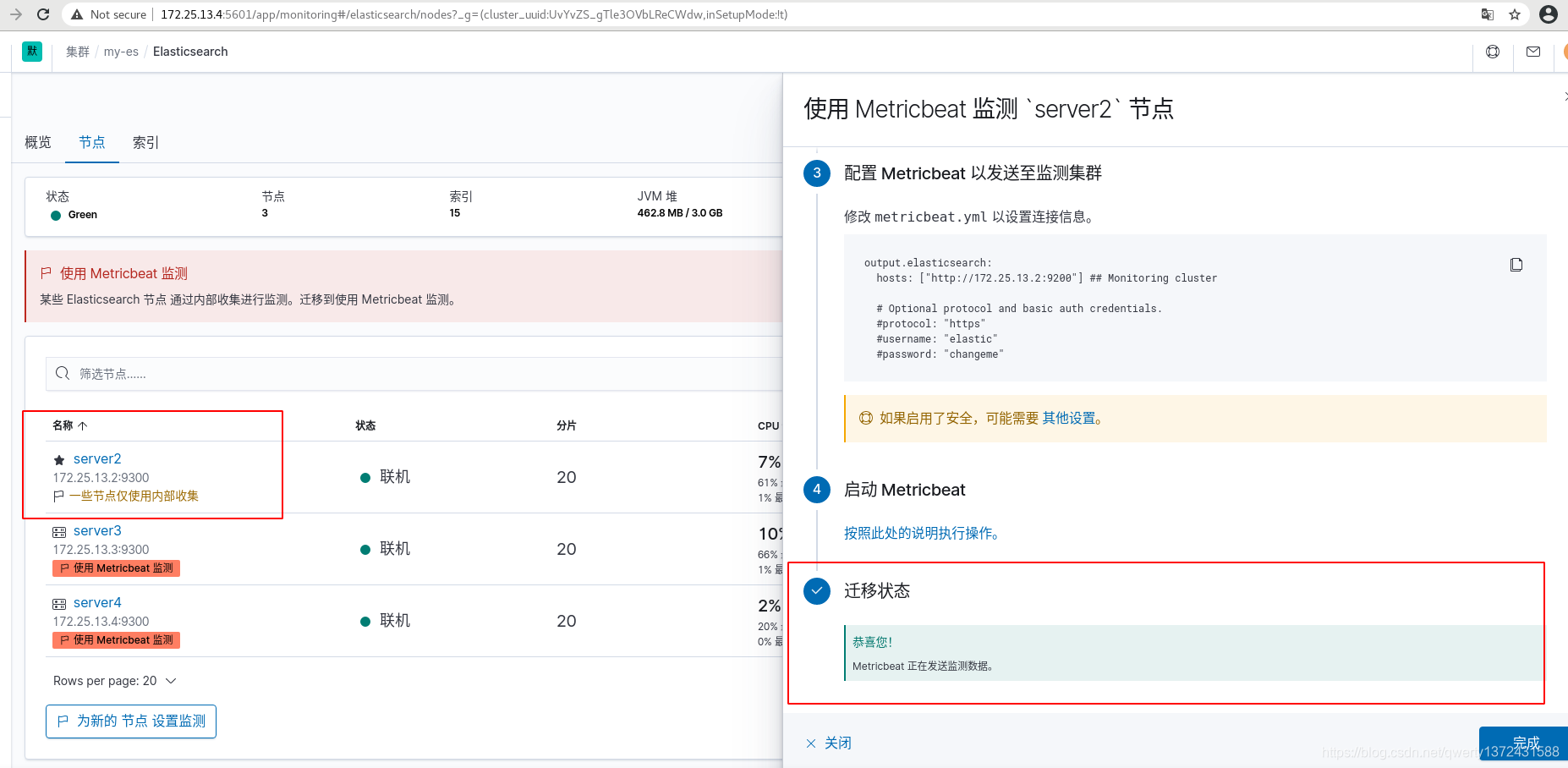Click the node icon next to server3
Viewport: 1568px width, 768px height.
[x=59, y=532]
